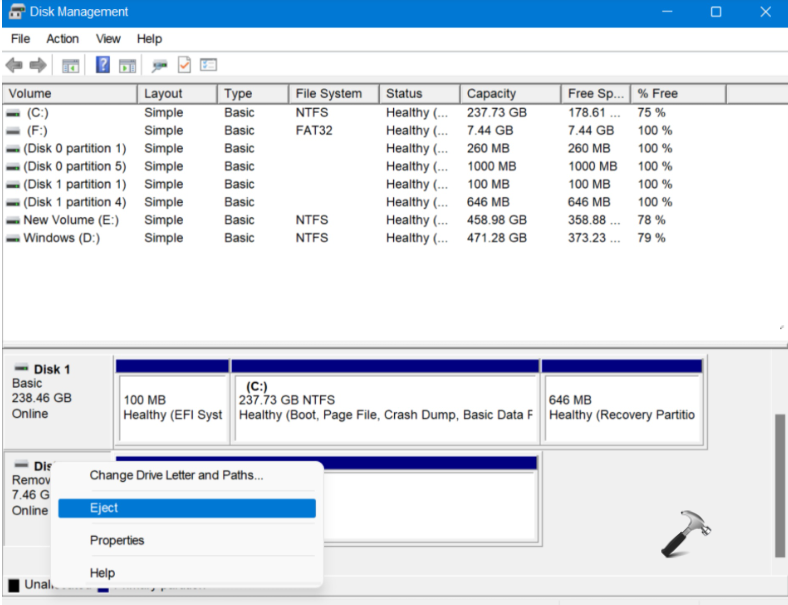Click the Disk 1 label in the graphical view
The width and height of the screenshot is (788, 605).
point(52,370)
